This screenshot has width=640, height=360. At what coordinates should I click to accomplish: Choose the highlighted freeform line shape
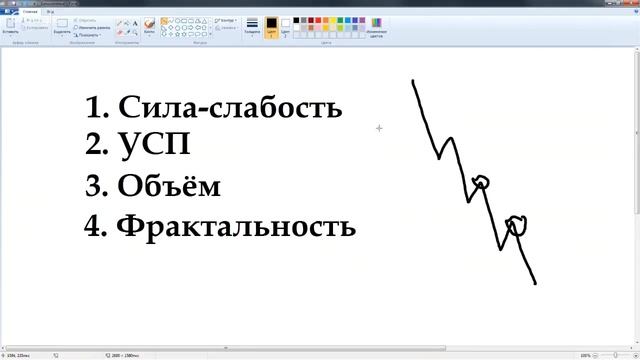164,21
